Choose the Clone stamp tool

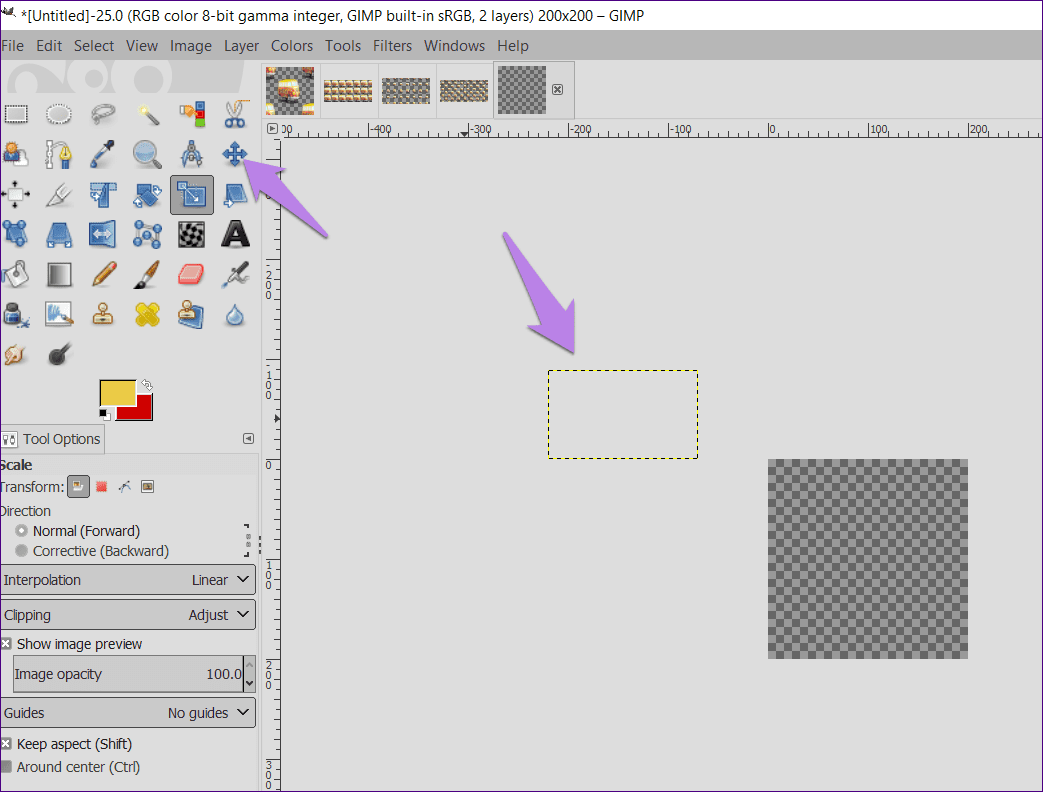click(103, 315)
